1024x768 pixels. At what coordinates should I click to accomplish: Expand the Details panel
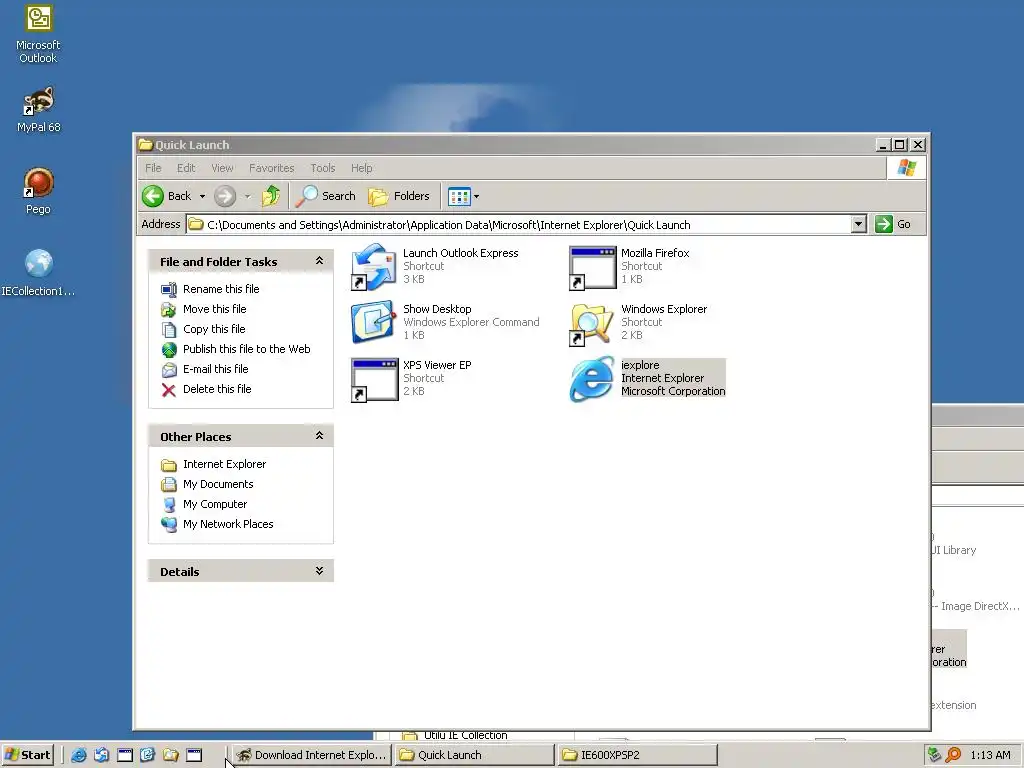pyautogui.click(x=319, y=571)
